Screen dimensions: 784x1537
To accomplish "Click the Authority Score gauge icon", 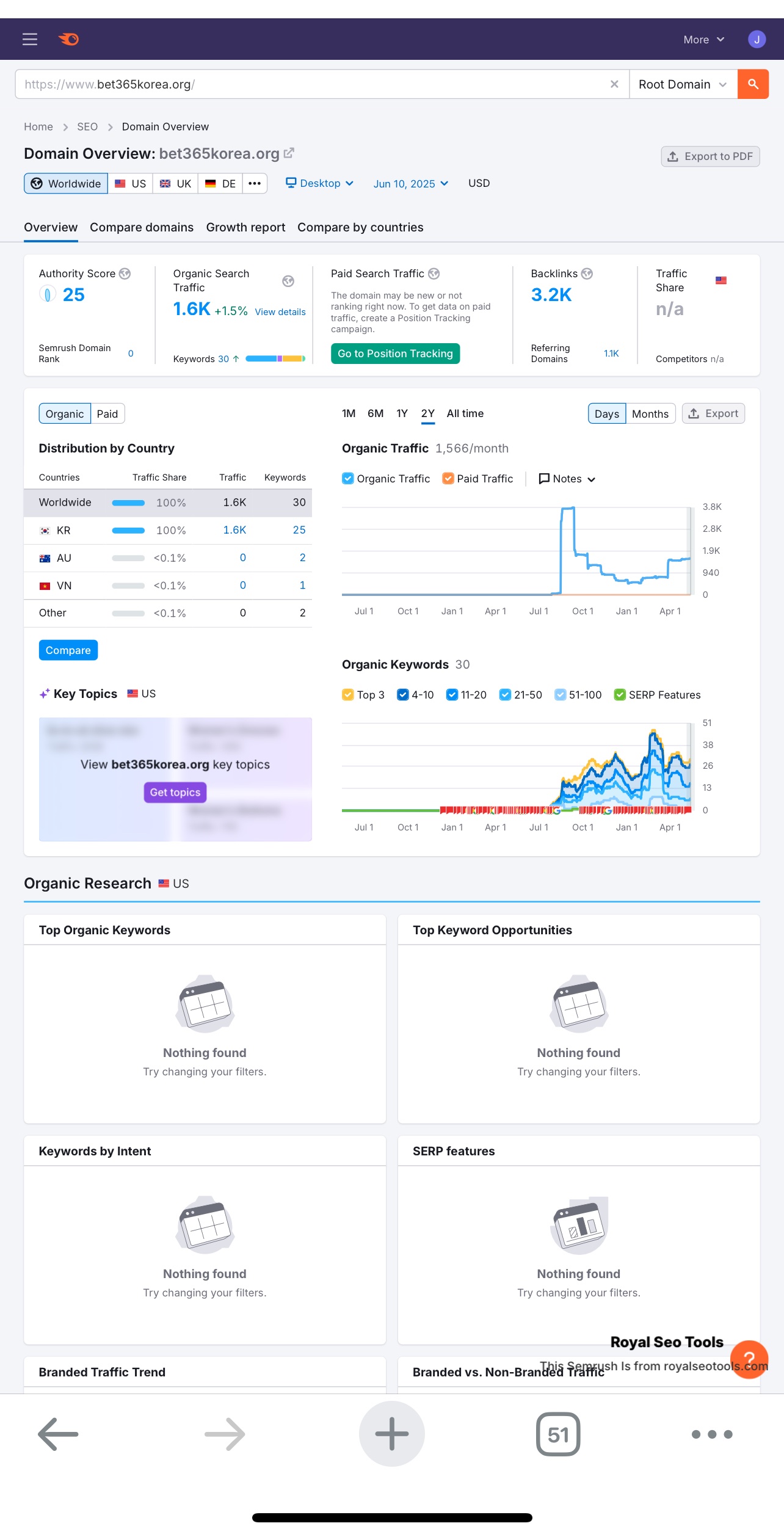I will coord(47,294).
